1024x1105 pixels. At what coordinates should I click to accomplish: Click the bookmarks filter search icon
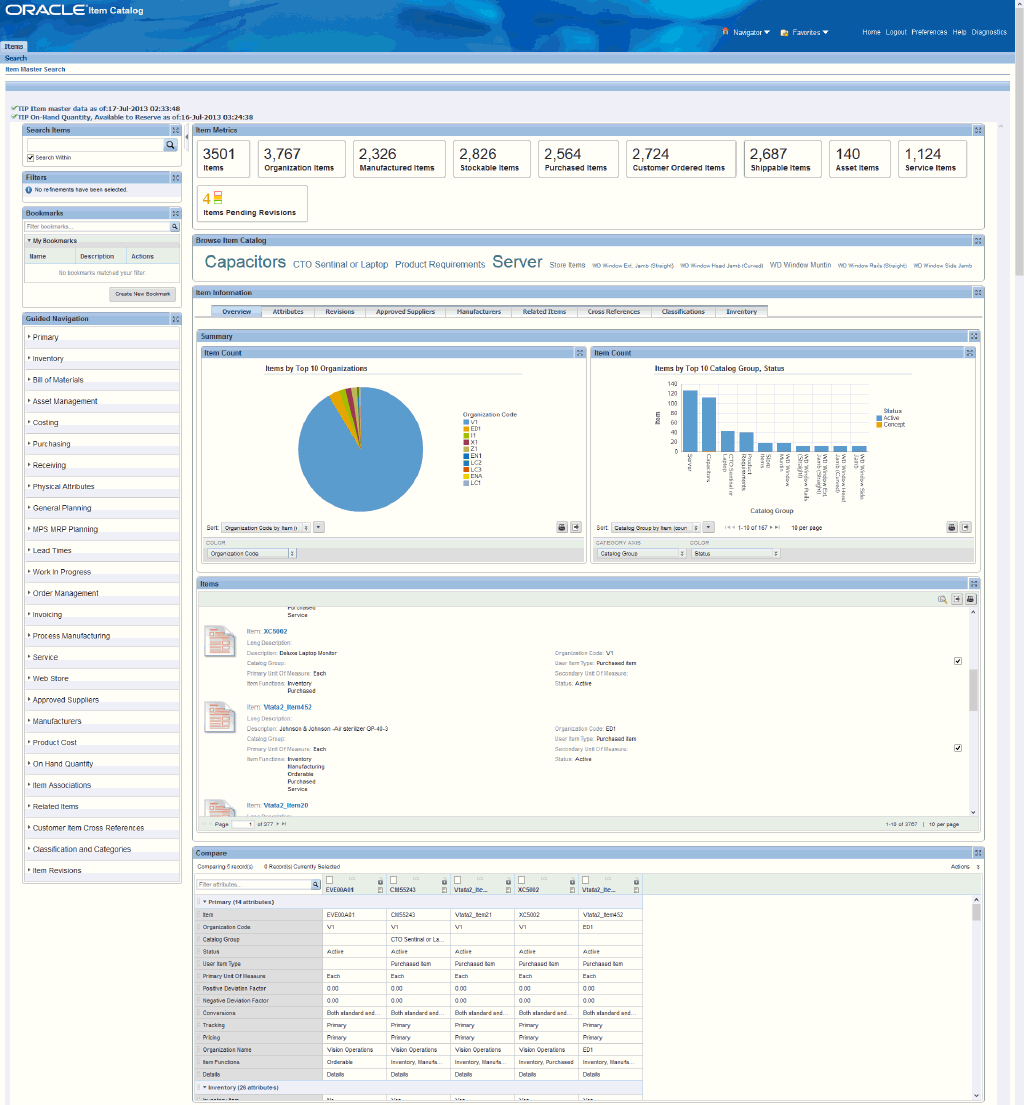coord(174,227)
